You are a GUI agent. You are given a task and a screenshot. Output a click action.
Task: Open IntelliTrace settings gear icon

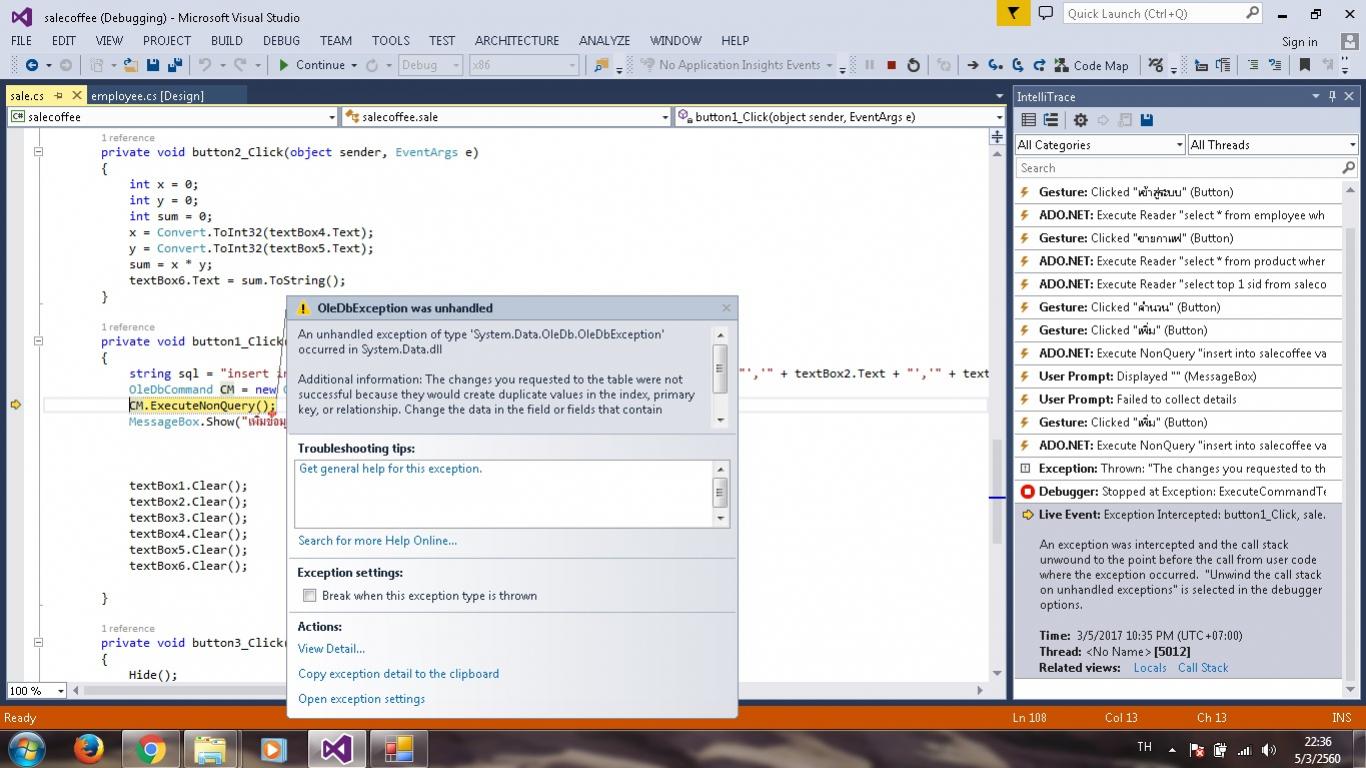point(1080,120)
